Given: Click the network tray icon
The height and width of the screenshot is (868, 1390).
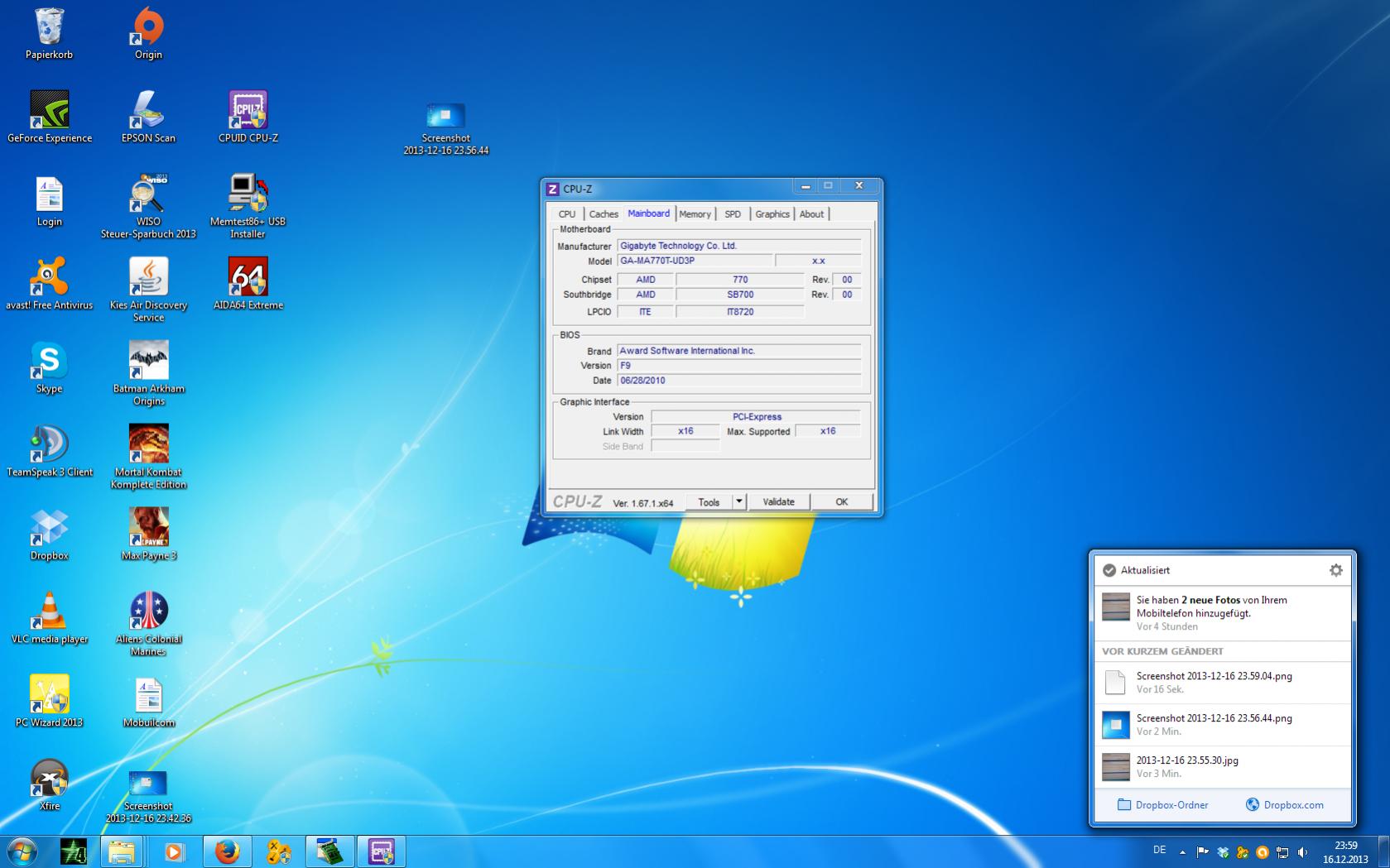Looking at the screenshot, I should point(1282,851).
